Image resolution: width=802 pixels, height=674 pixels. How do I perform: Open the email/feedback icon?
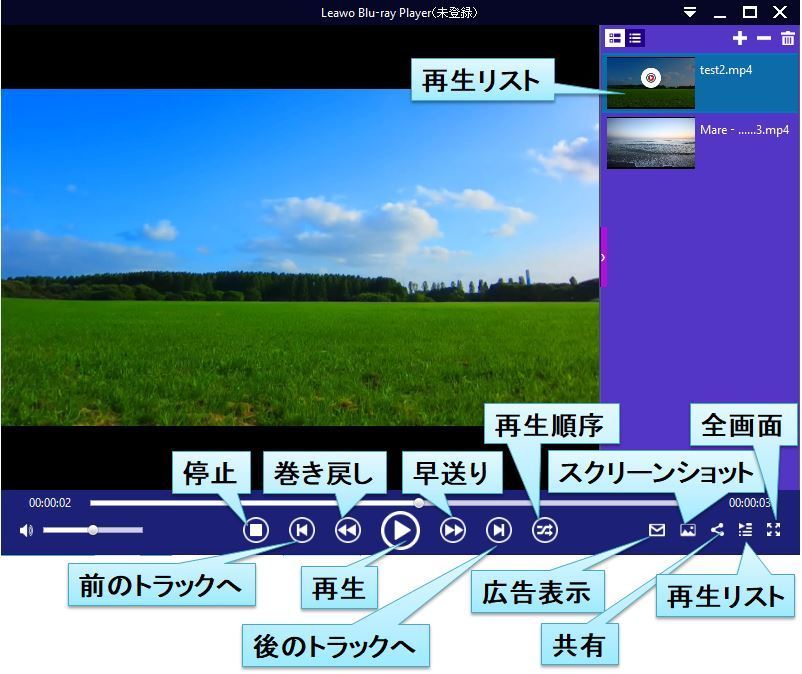point(656,531)
